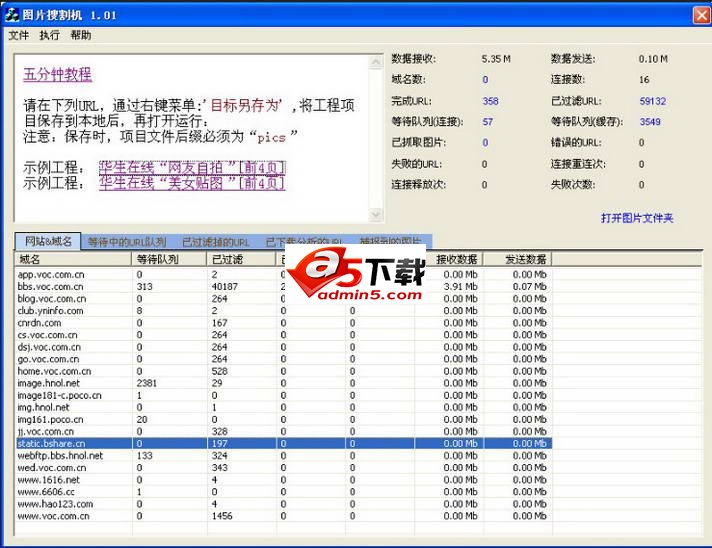Click the 等待队列(缓存) value 3549

(x=650, y=122)
